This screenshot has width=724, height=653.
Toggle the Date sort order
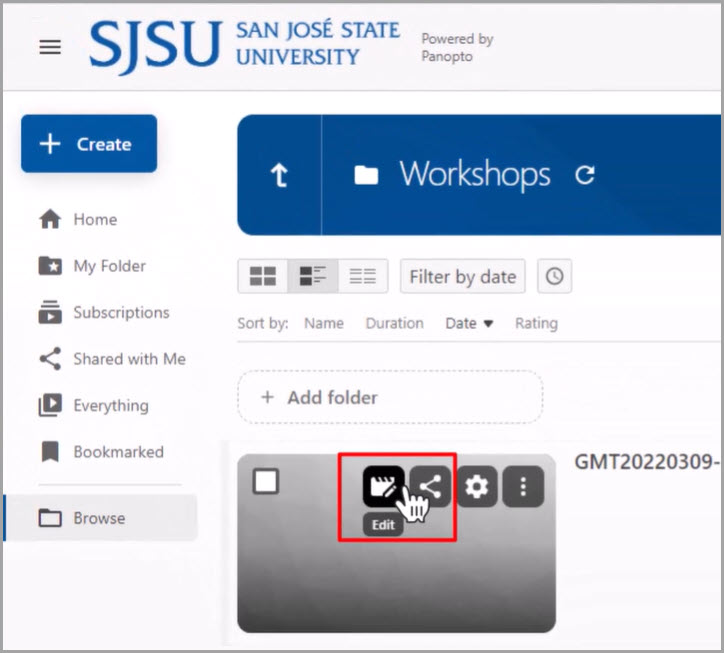pyautogui.click(x=469, y=323)
